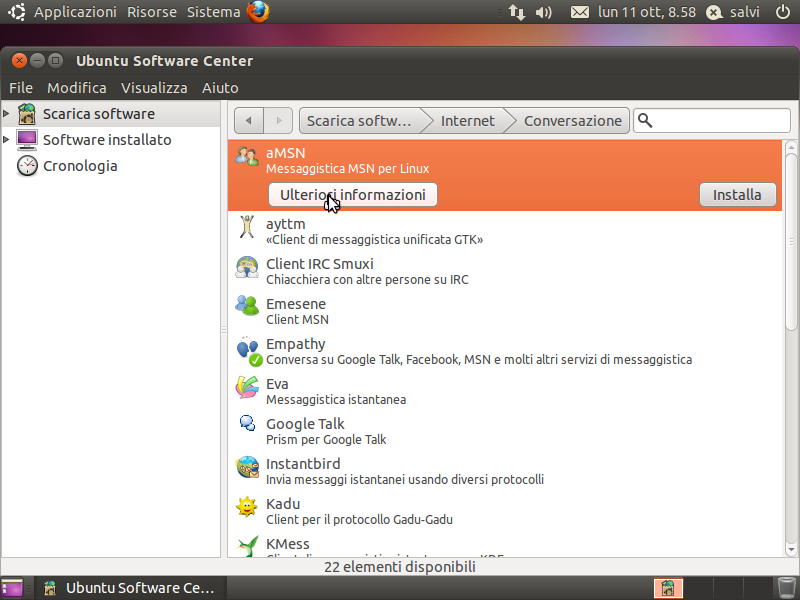Click the show desktop button
Screen dimensions: 800x600
[x=12, y=588]
